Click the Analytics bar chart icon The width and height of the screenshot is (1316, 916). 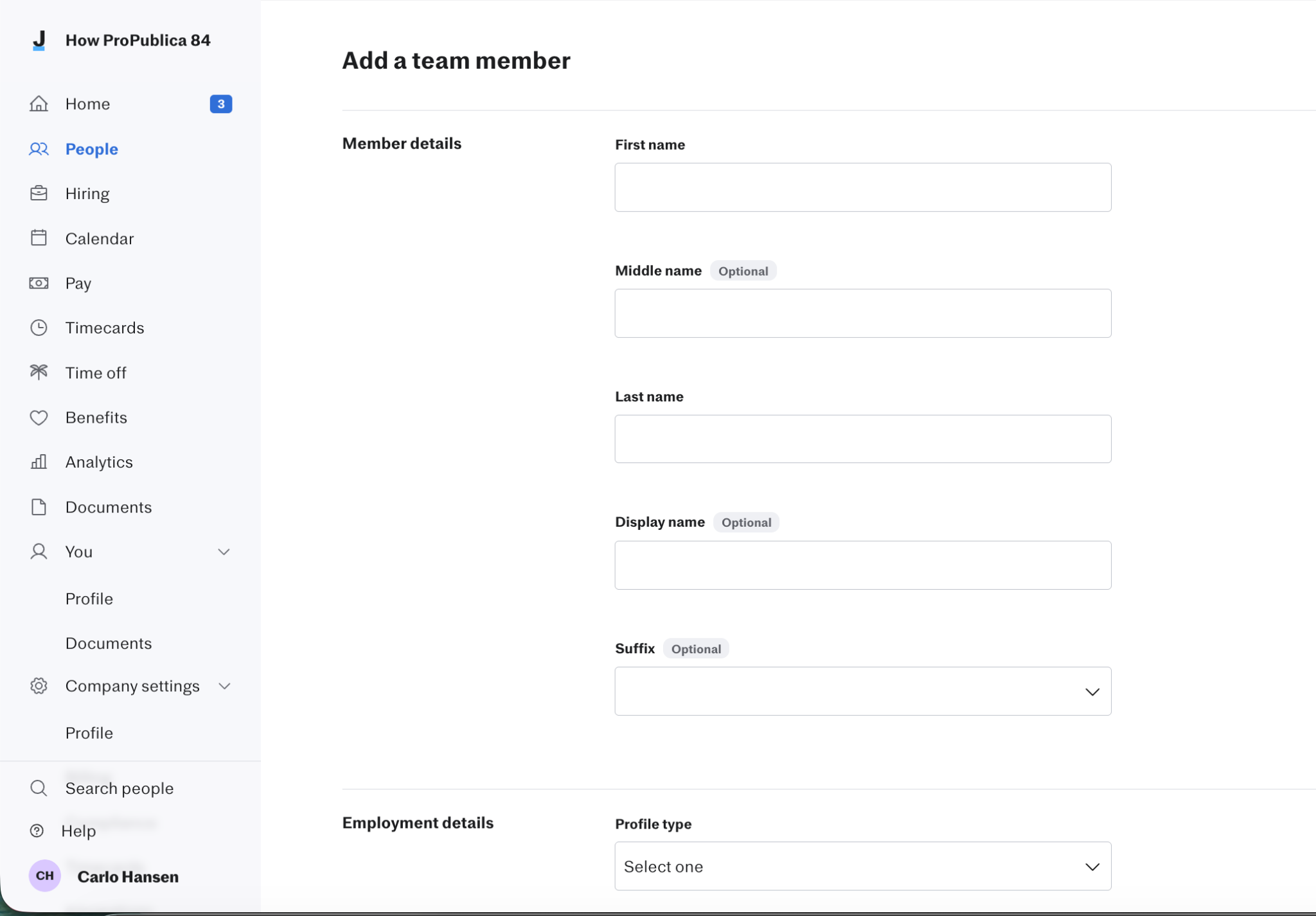(39, 462)
